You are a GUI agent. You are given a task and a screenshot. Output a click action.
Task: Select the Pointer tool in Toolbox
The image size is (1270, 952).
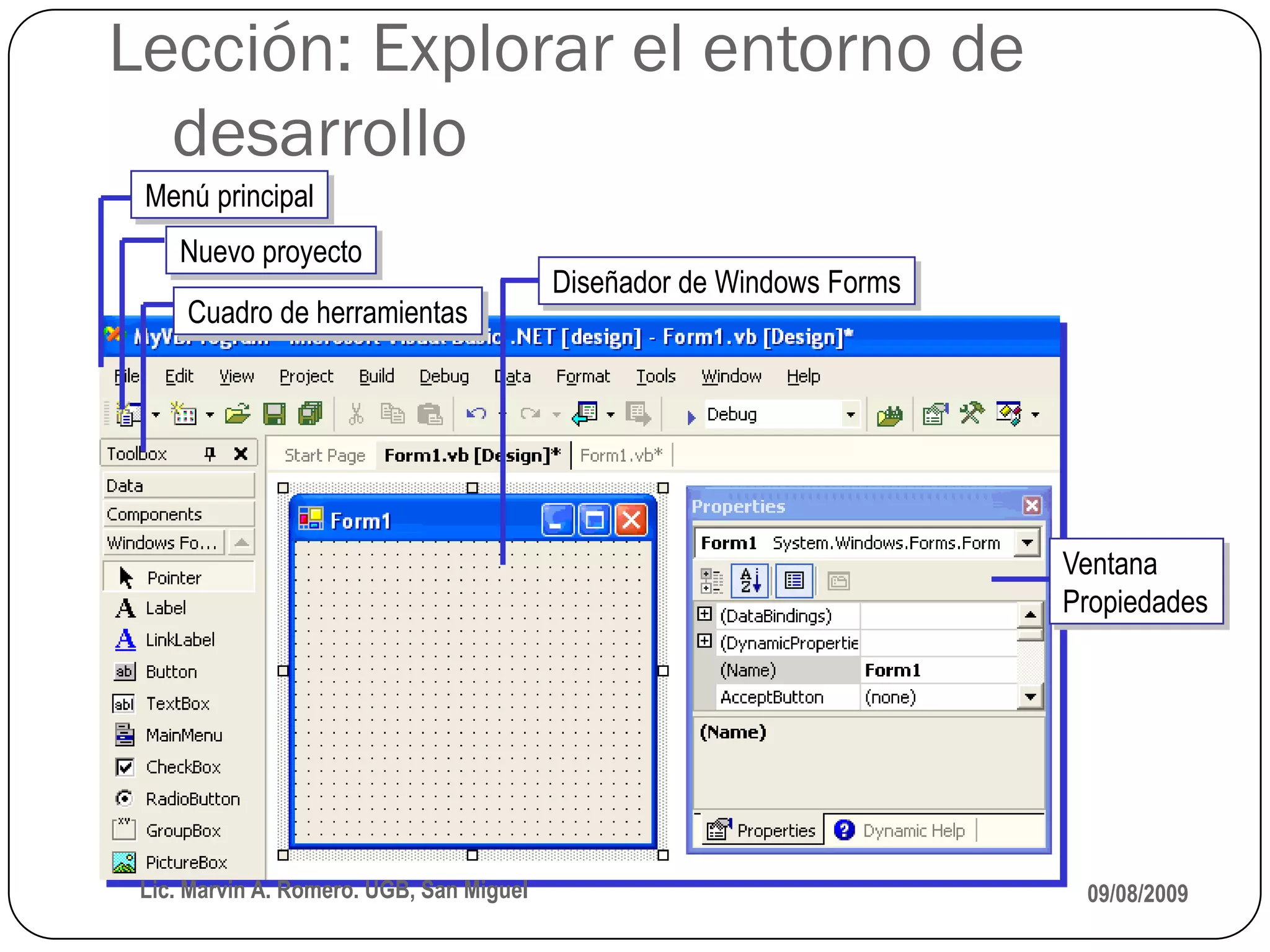click(x=179, y=578)
